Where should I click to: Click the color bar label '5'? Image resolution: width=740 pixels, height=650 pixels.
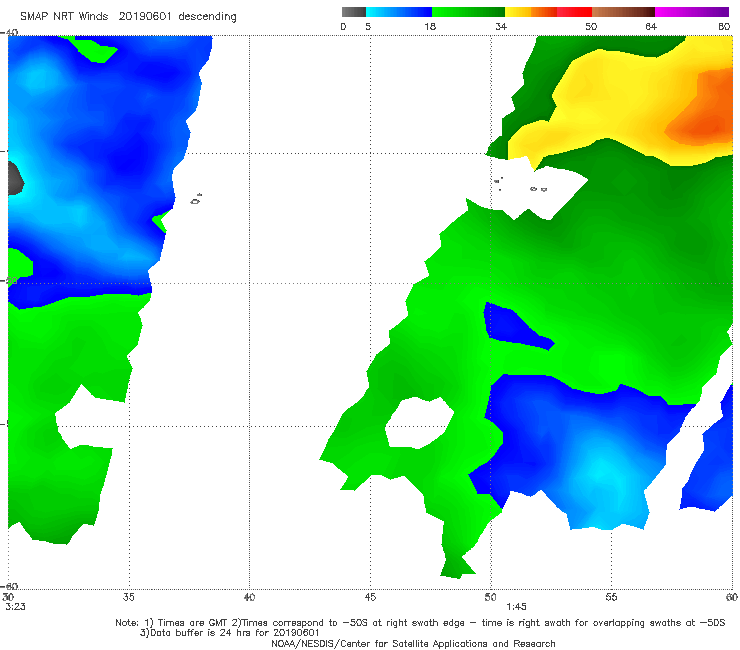[x=368, y=26]
